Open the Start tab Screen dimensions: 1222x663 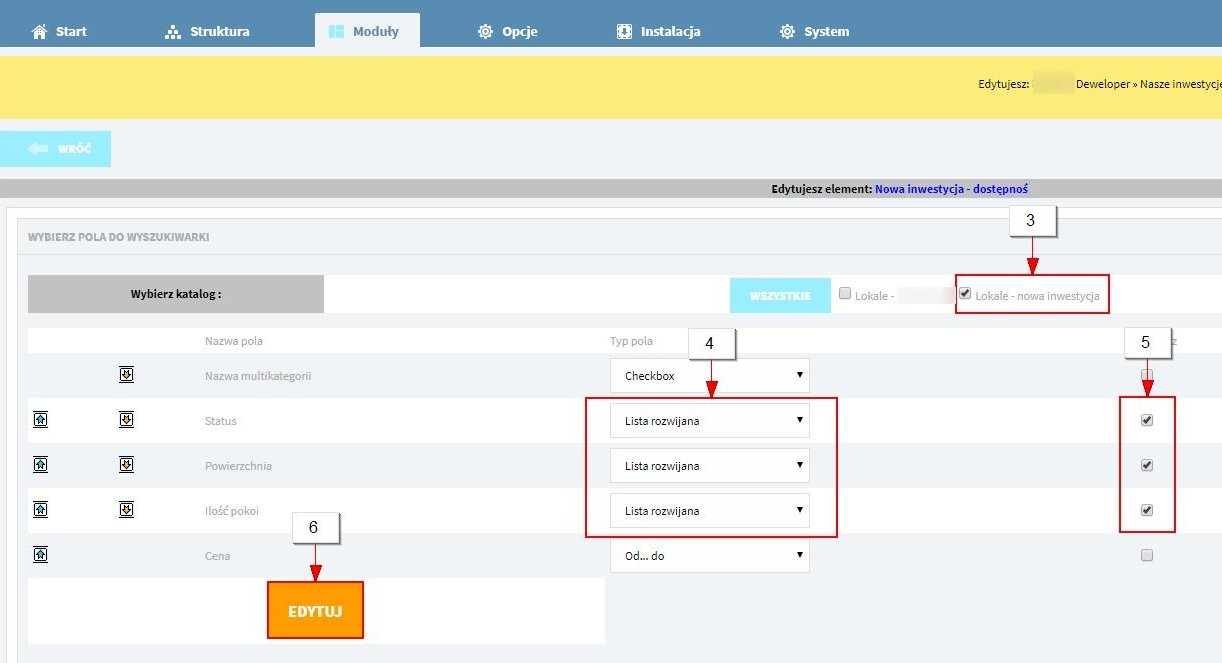(59, 31)
